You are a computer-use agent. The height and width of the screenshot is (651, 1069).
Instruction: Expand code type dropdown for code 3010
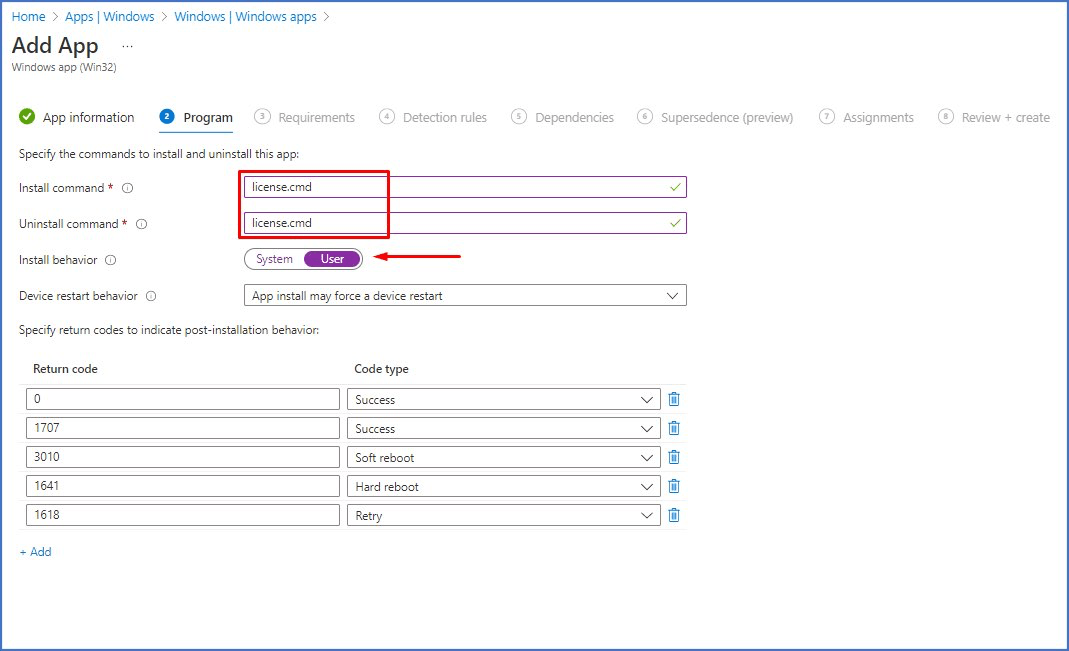(504, 457)
